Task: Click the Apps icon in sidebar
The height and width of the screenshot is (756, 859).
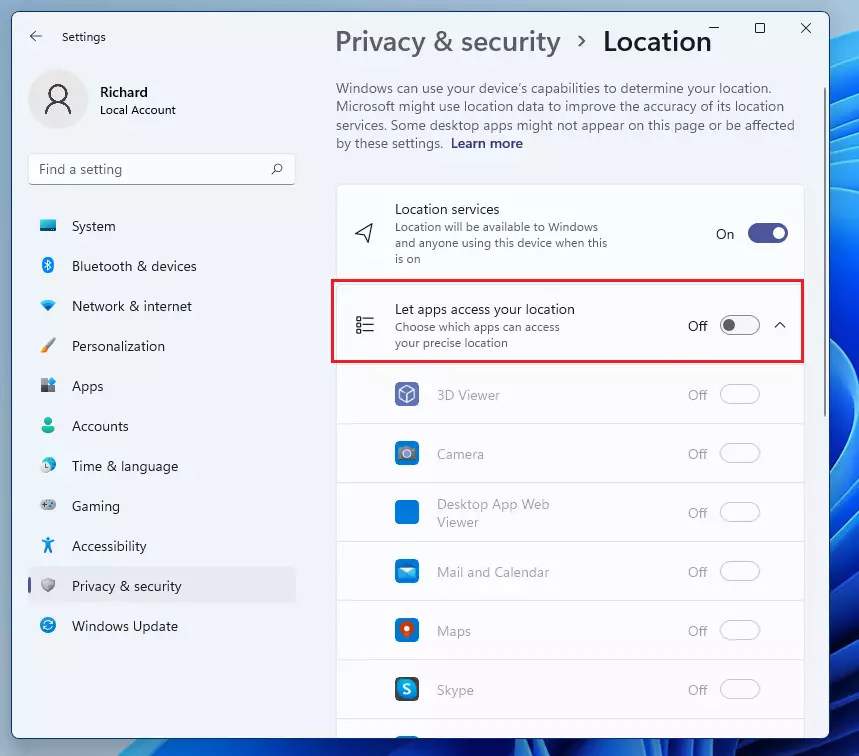Action: (48, 385)
